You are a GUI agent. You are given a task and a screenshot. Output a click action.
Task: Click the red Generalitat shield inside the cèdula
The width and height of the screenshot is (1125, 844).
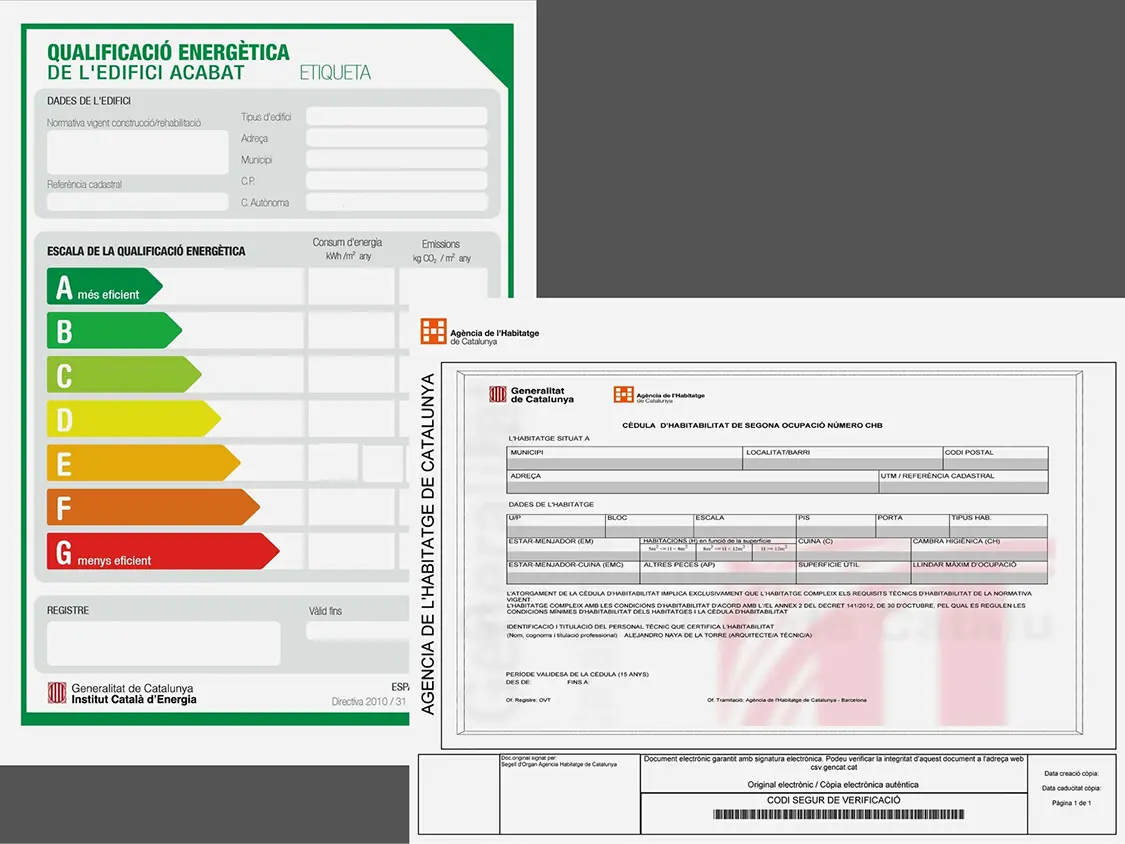pos(497,394)
